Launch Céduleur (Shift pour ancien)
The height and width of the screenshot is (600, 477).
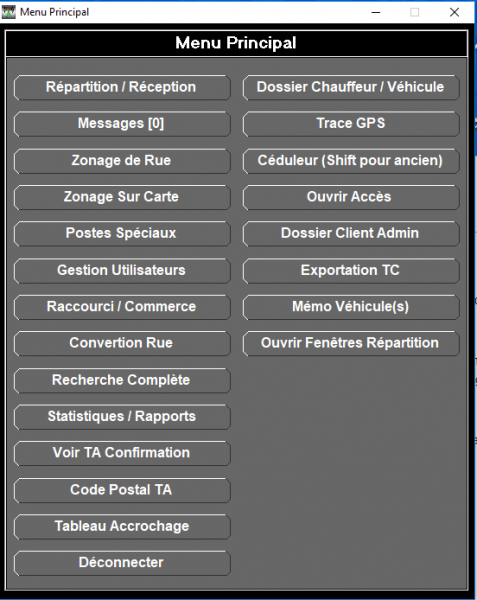351,161
